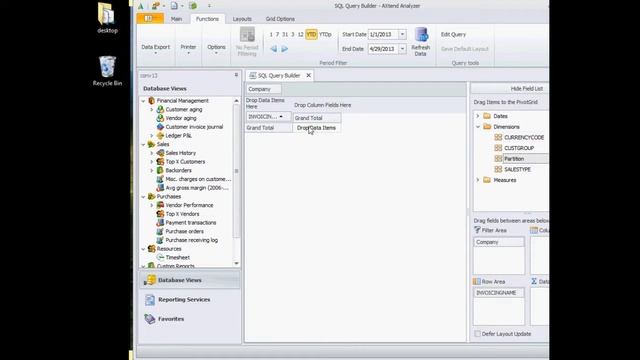
Task: Switch to the Layouts ribbon tab
Action: tap(242, 19)
